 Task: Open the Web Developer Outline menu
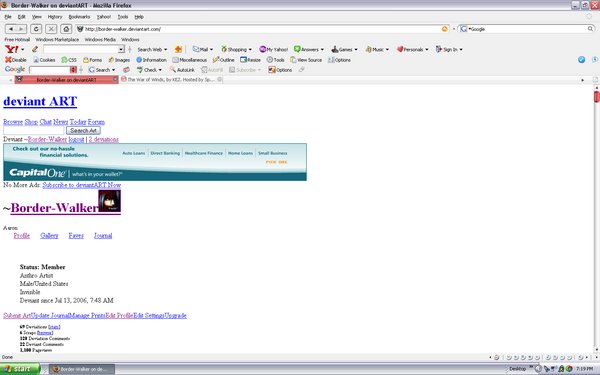click(x=223, y=60)
